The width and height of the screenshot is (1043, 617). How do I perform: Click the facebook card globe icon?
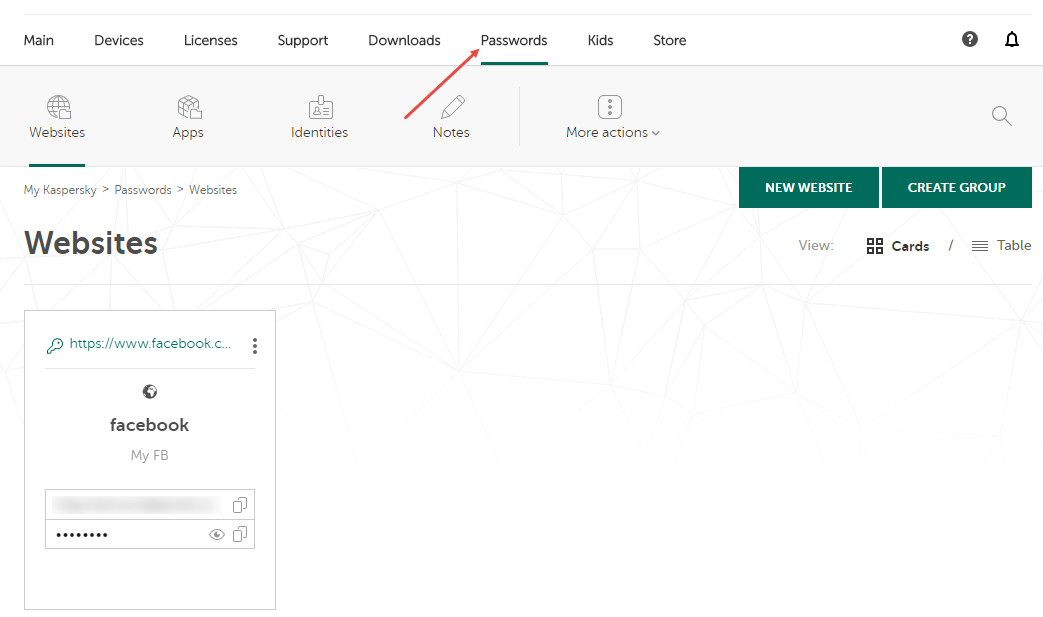point(150,392)
